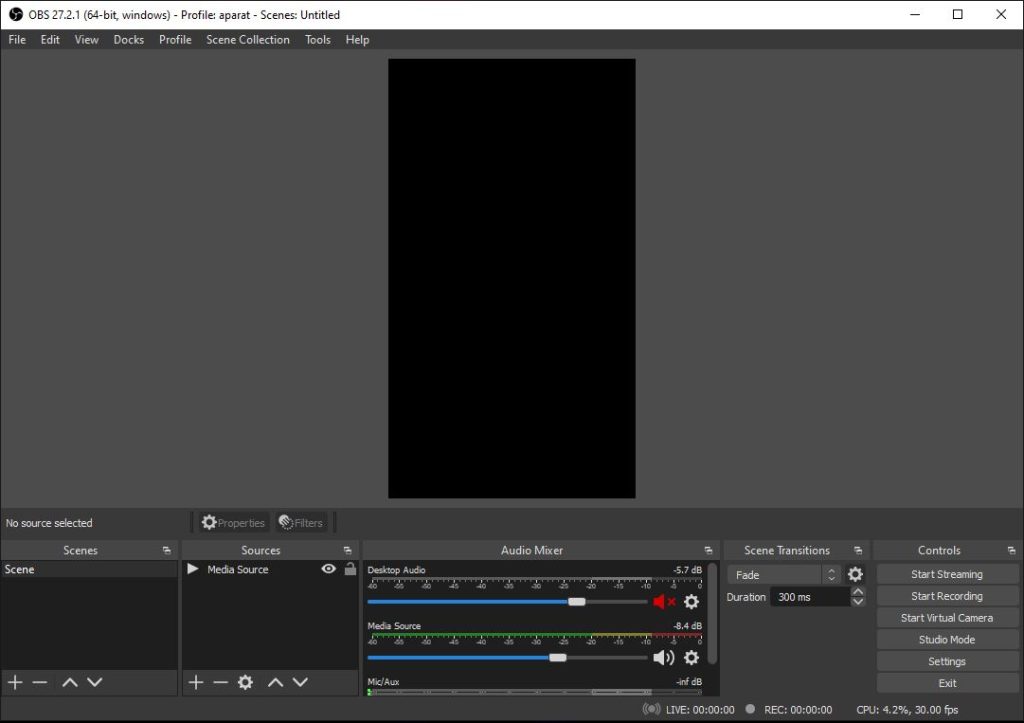Unmute Desktop Audio speaker icon

point(664,602)
